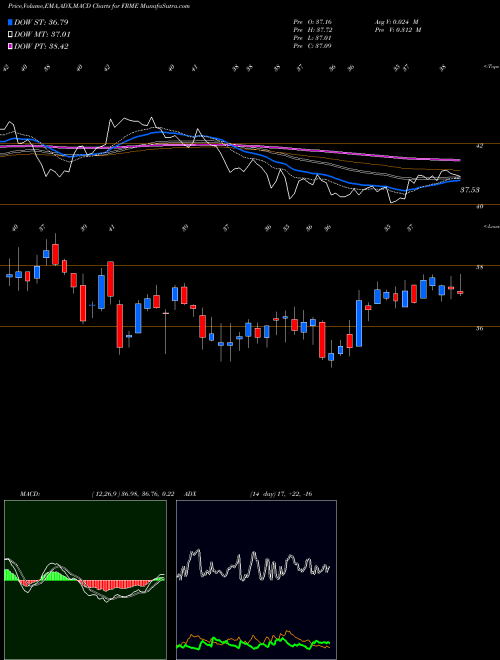The image size is (500, 660).
Task: Open the dark blue ADX indicator panel
Action: click(256, 580)
